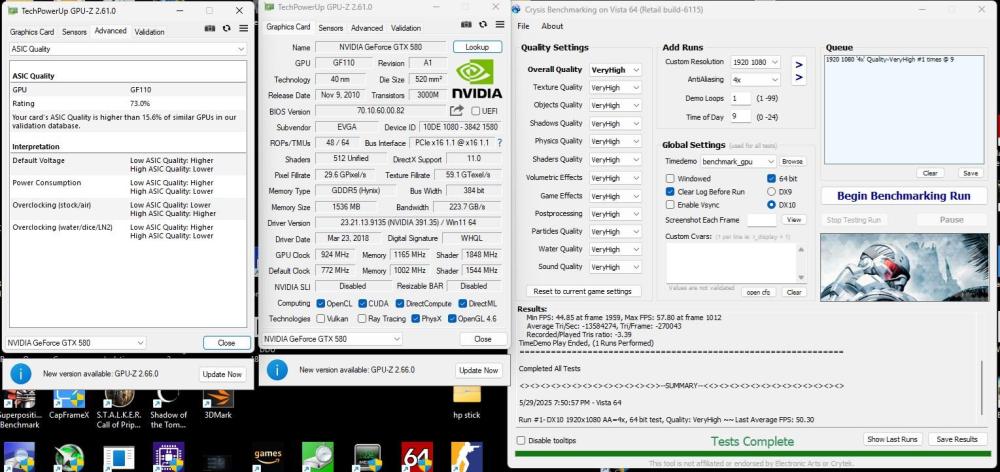The width and height of the screenshot is (1000, 472).
Task: Switch to Advanced tab in right GPU-Z
Action: click(x=367, y=28)
